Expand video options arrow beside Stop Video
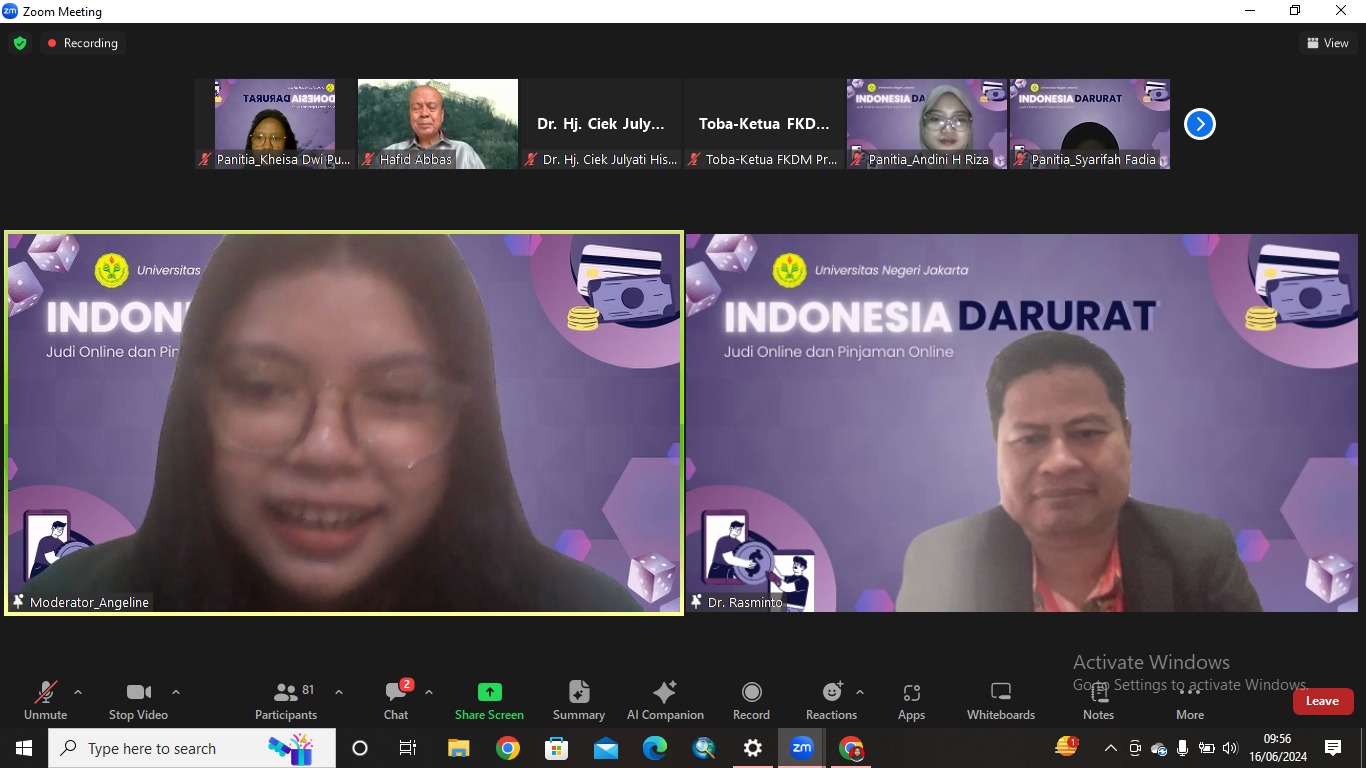Screen dimensions: 1366x768 176,692
